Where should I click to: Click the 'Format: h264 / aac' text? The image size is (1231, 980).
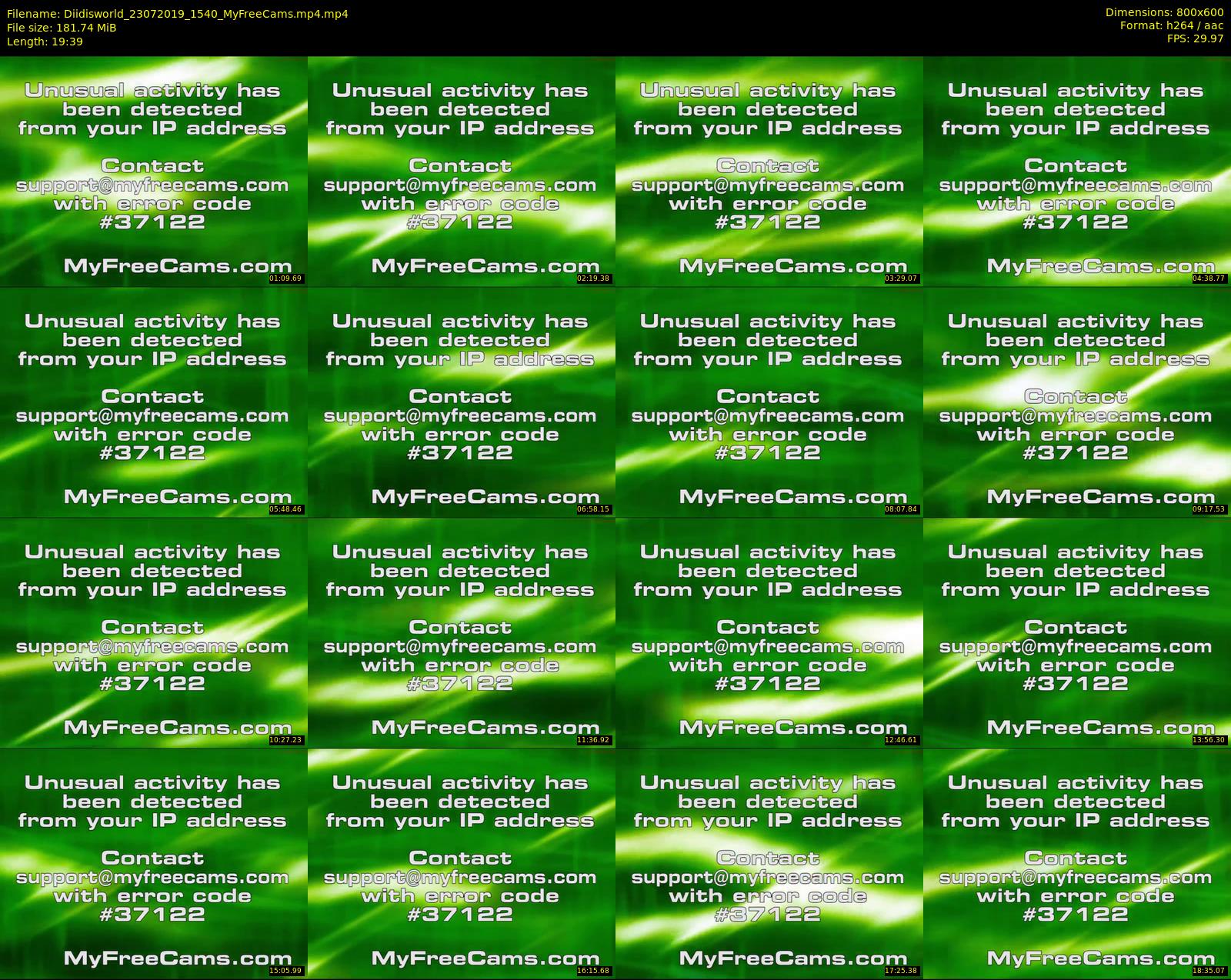click(x=1172, y=25)
